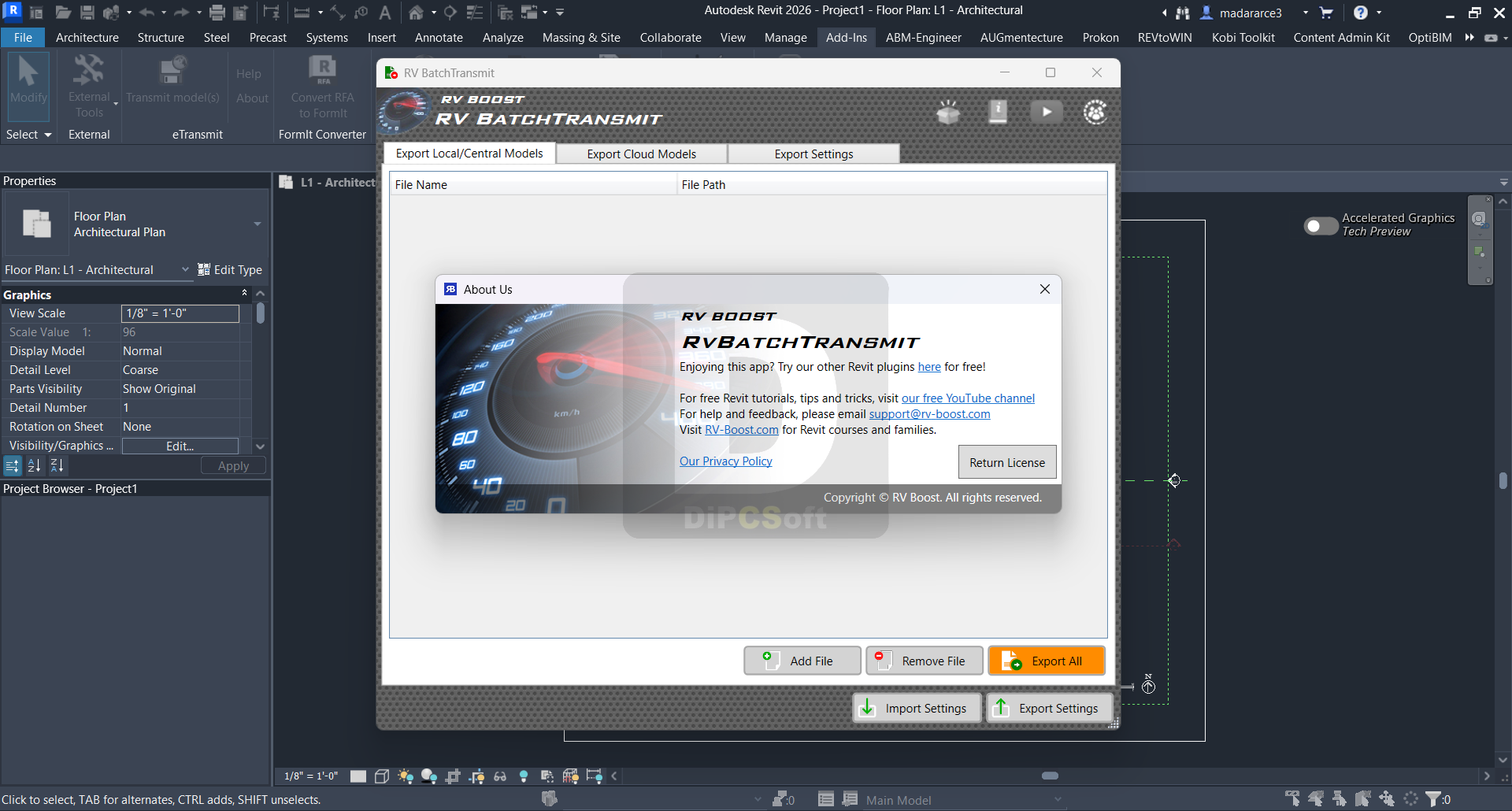Click the support@rv-boost.com email link
The height and width of the screenshot is (811, 1512).
pos(929,414)
